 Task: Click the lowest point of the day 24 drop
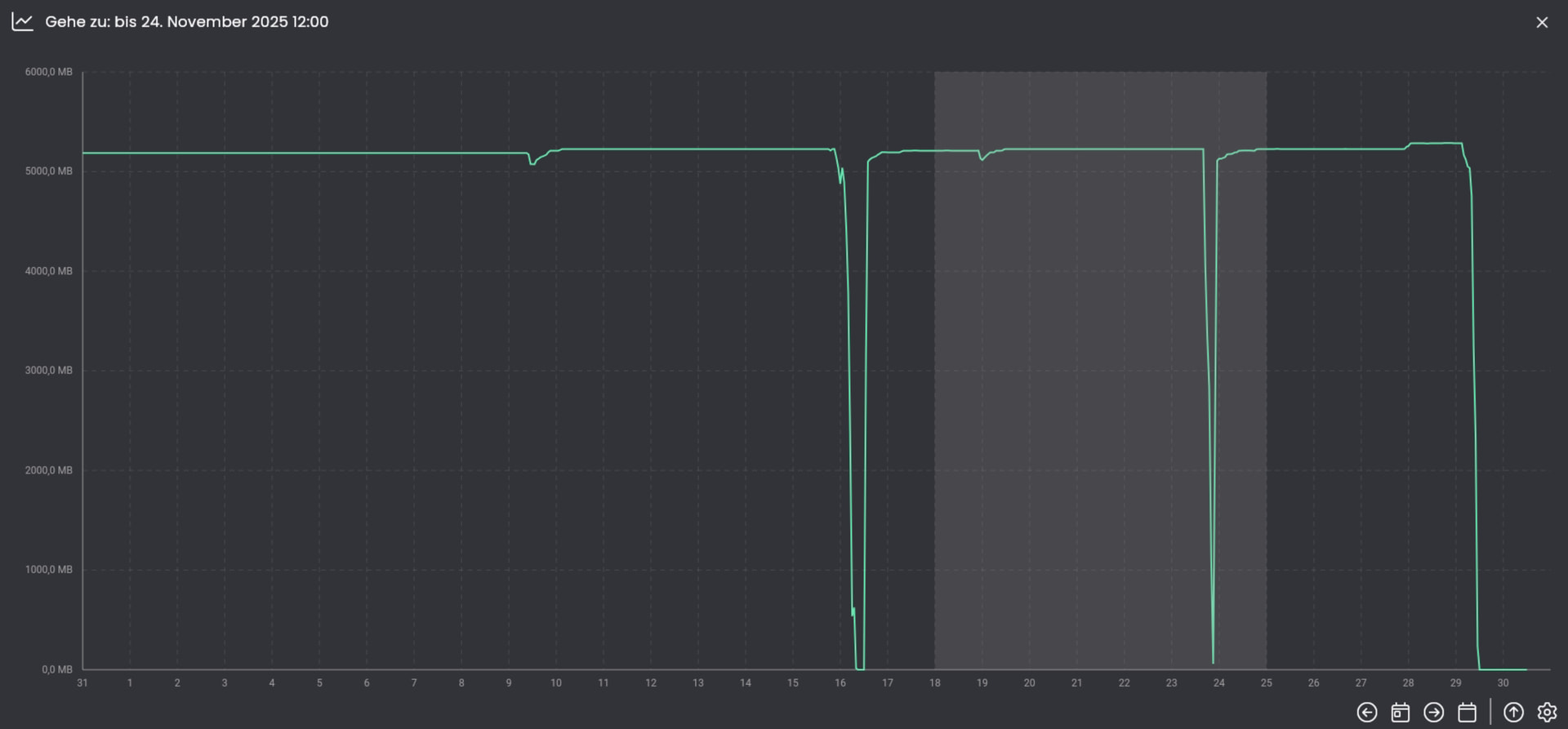(1213, 662)
